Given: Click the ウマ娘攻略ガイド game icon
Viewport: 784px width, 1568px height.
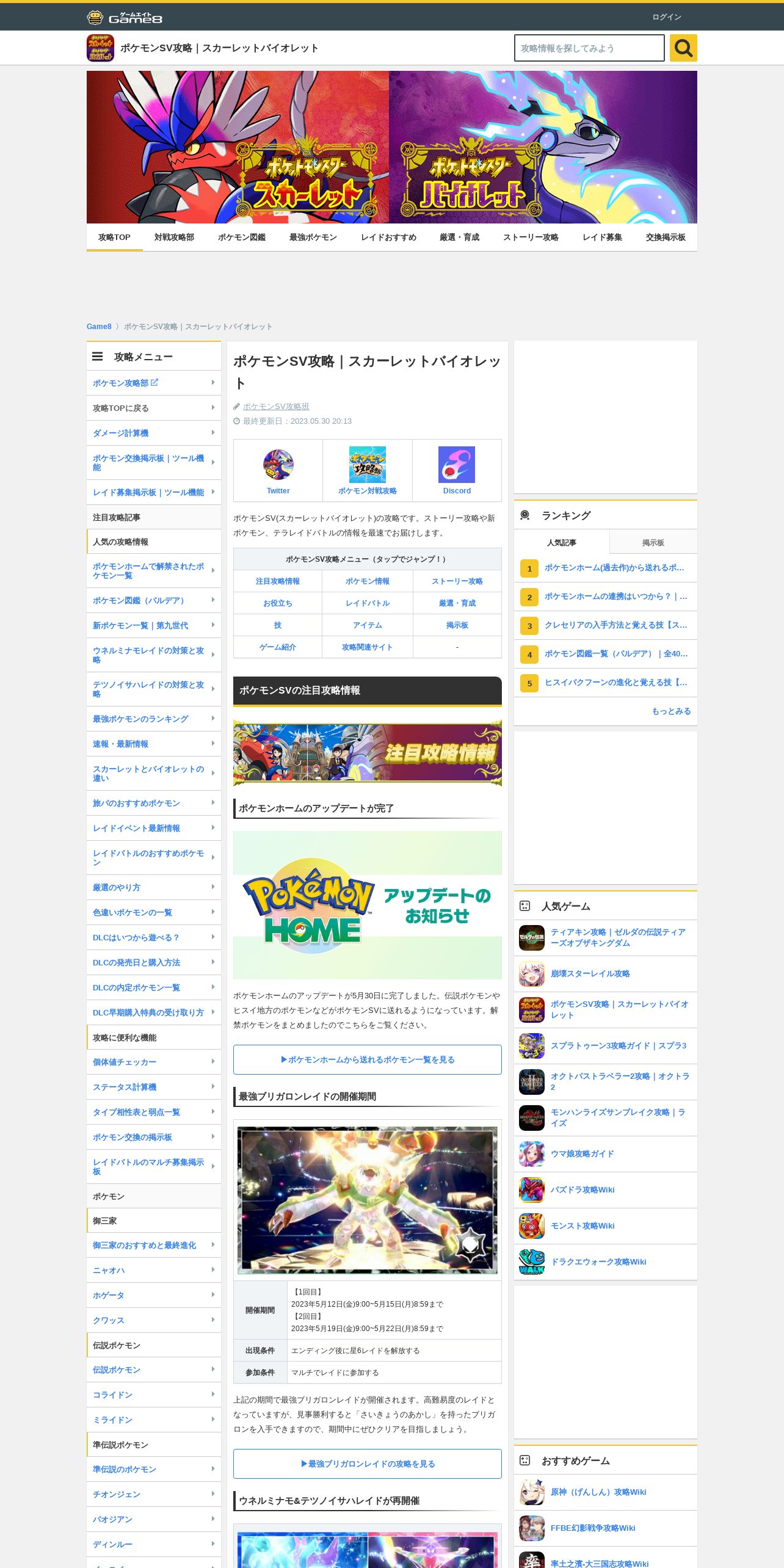Looking at the screenshot, I should click(532, 1154).
